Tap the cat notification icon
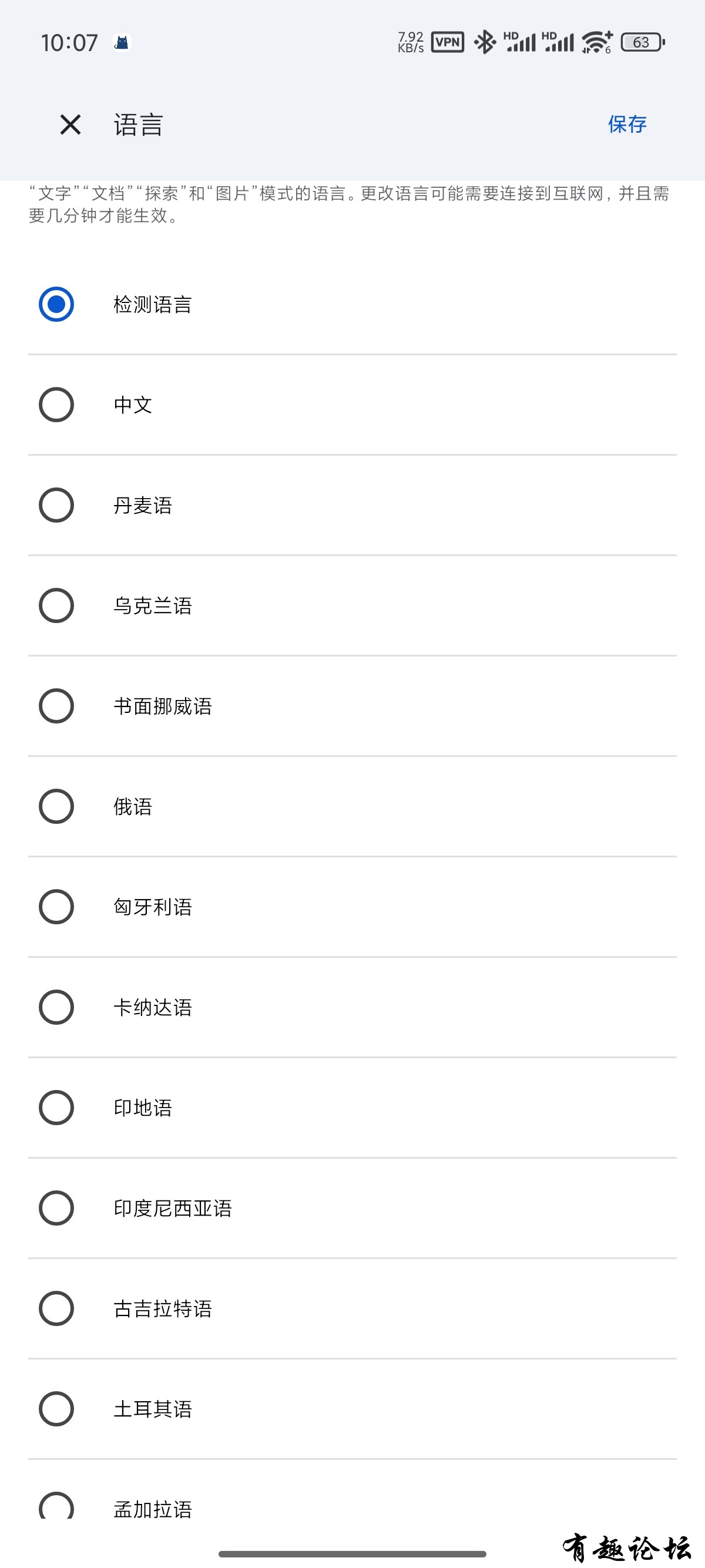The height and width of the screenshot is (1568, 705). pos(122,42)
